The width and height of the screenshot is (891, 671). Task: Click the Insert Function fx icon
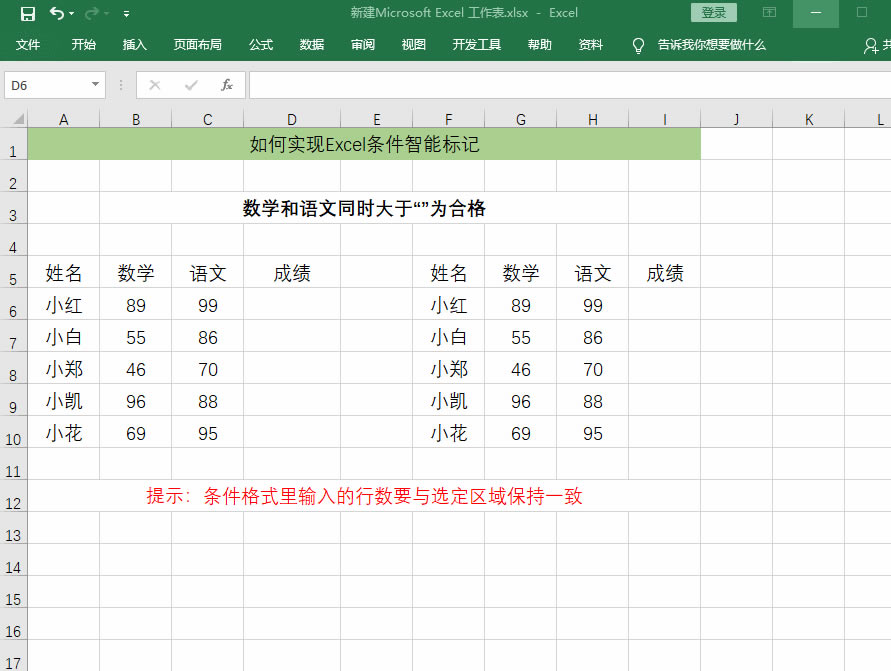pyautogui.click(x=227, y=85)
